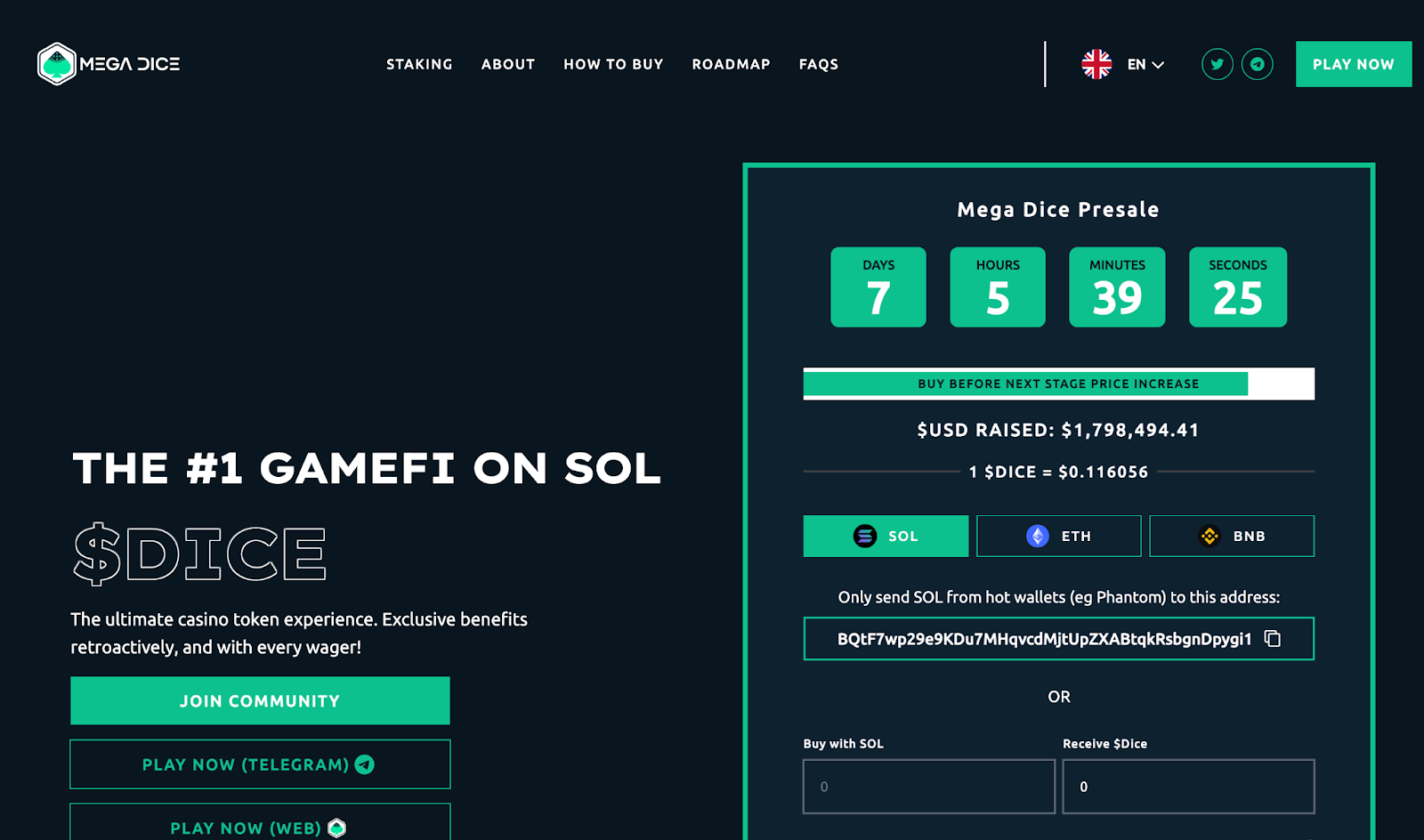
Task: Click the Seconds countdown tile
Action: pyautogui.click(x=1238, y=287)
